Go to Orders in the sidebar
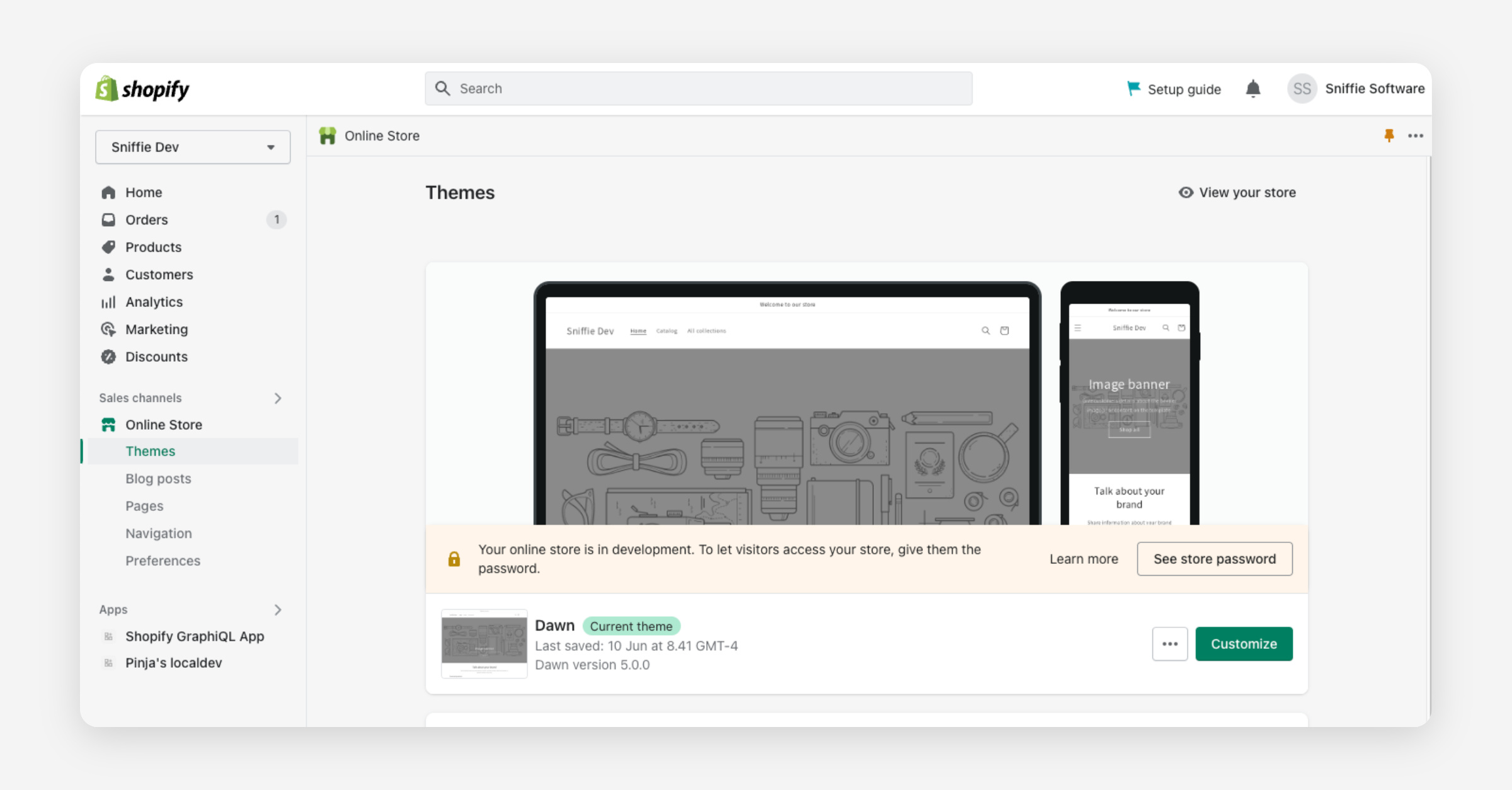 146,220
